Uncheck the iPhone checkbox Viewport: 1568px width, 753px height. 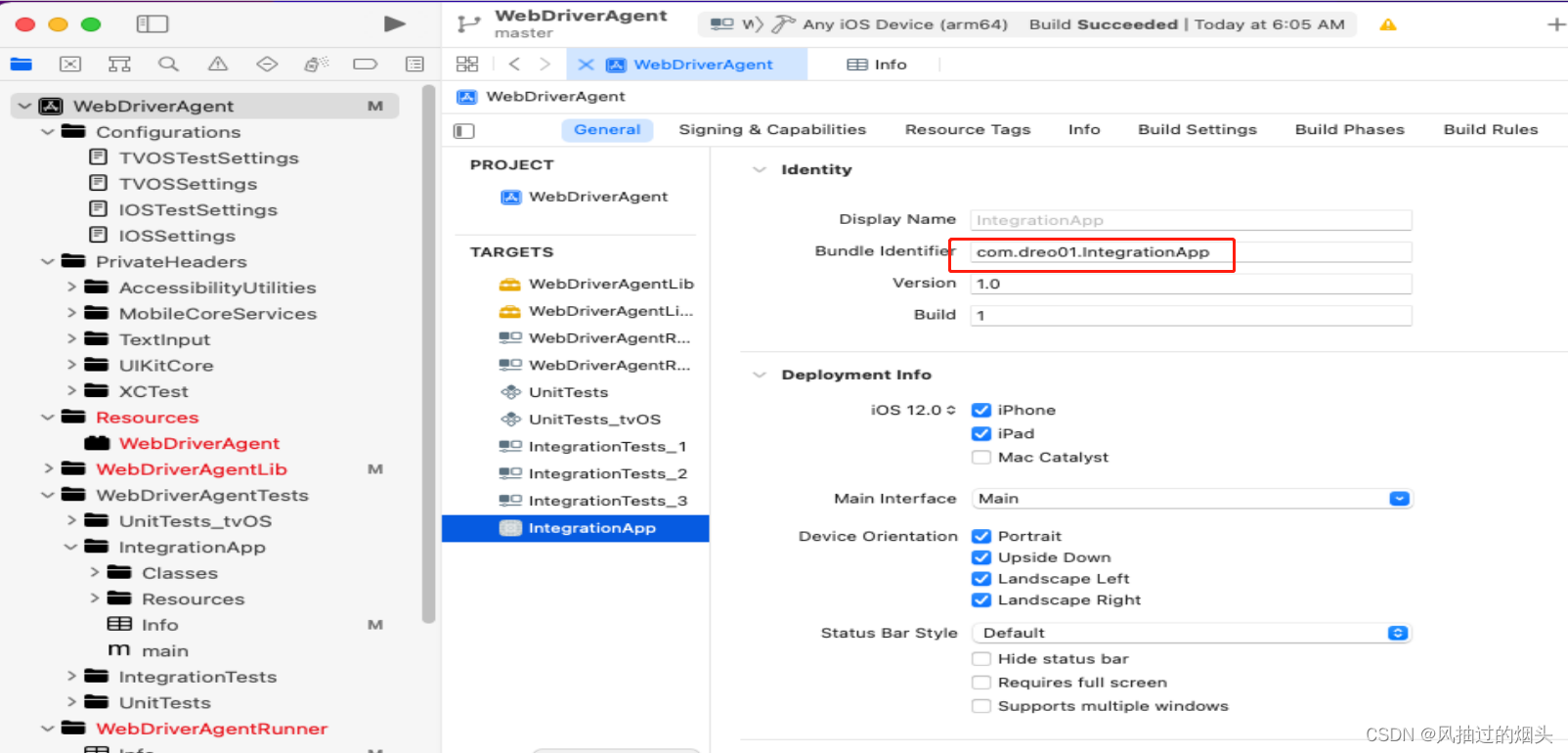981,410
